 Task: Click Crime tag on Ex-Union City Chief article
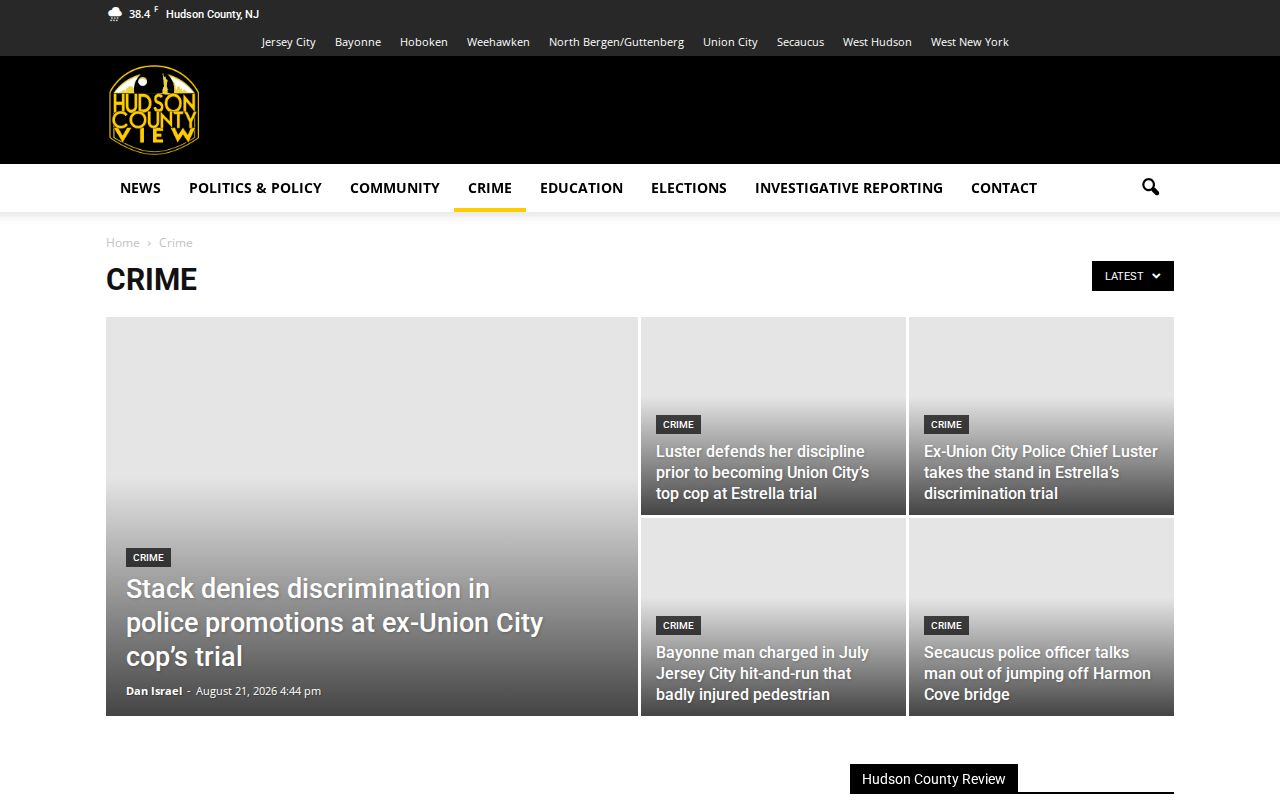pos(946,425)
